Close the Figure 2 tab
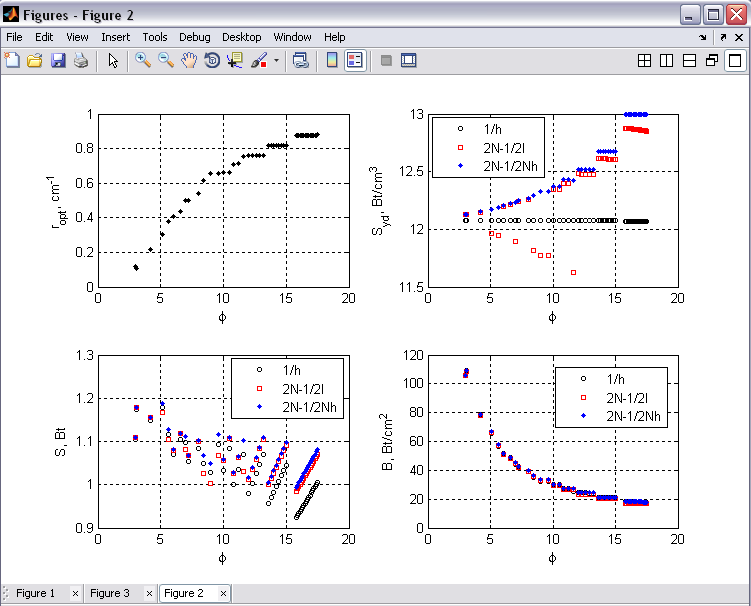The height and width of the screenshot is (606, 751). pyautogui.click(x=223, y=594)
